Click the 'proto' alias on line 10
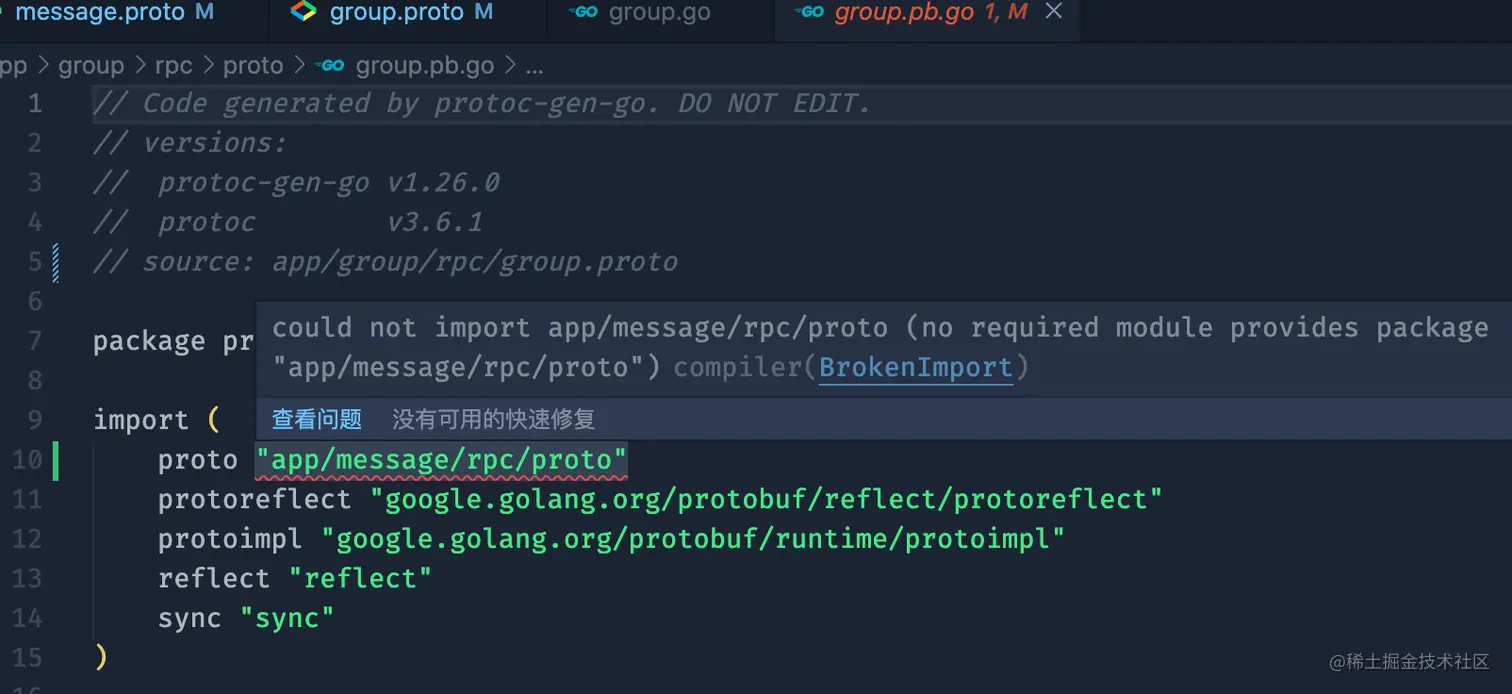Image resolution: width=1512 pixels, height=694 pixels. pos(198,460)
